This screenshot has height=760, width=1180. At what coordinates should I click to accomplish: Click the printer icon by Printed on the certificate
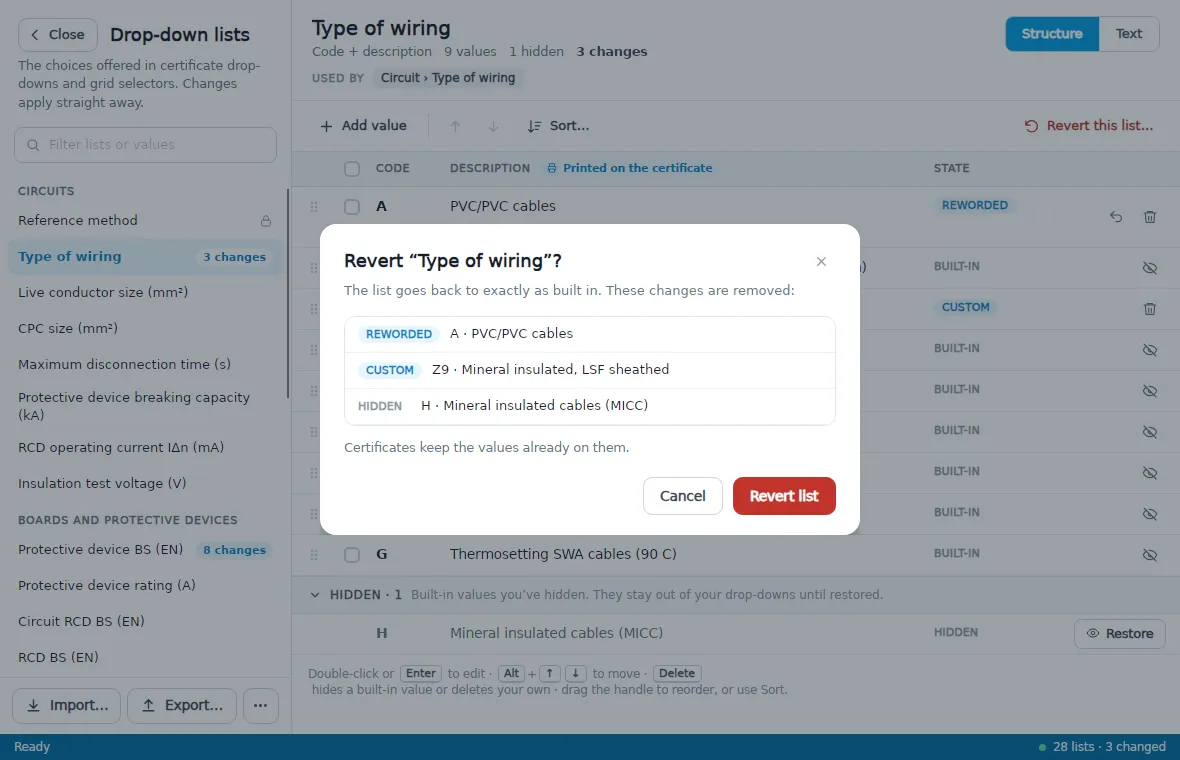point(552,169)
